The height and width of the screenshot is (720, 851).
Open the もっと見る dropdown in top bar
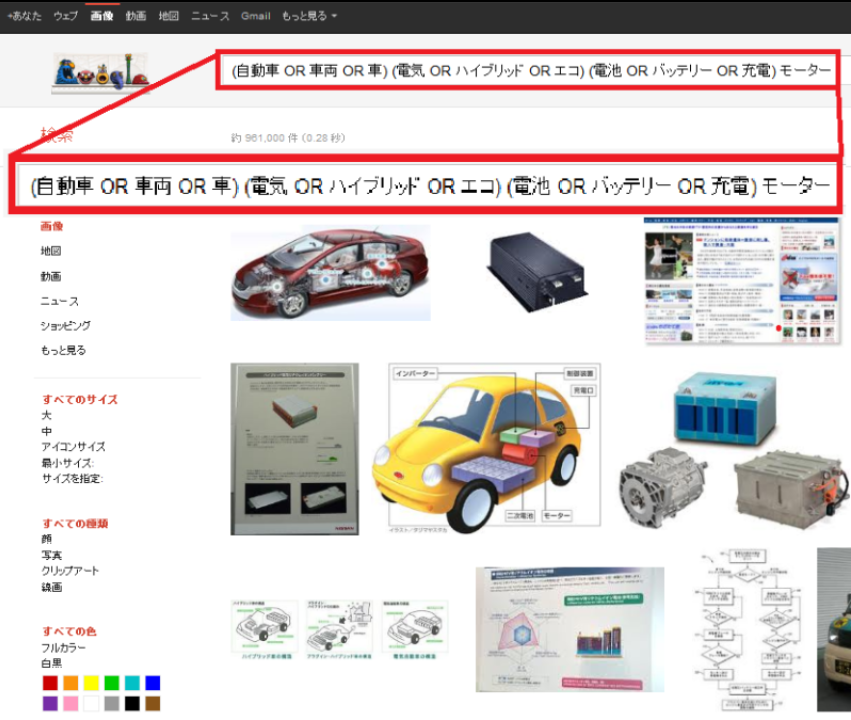(309, 16)
